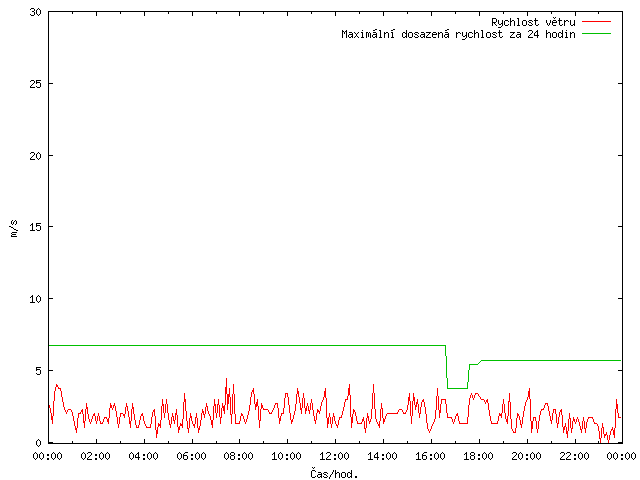Screen dimensions: 640x480
Task: Click the 'm/s' axis unit label
Action: click(14, 228)
